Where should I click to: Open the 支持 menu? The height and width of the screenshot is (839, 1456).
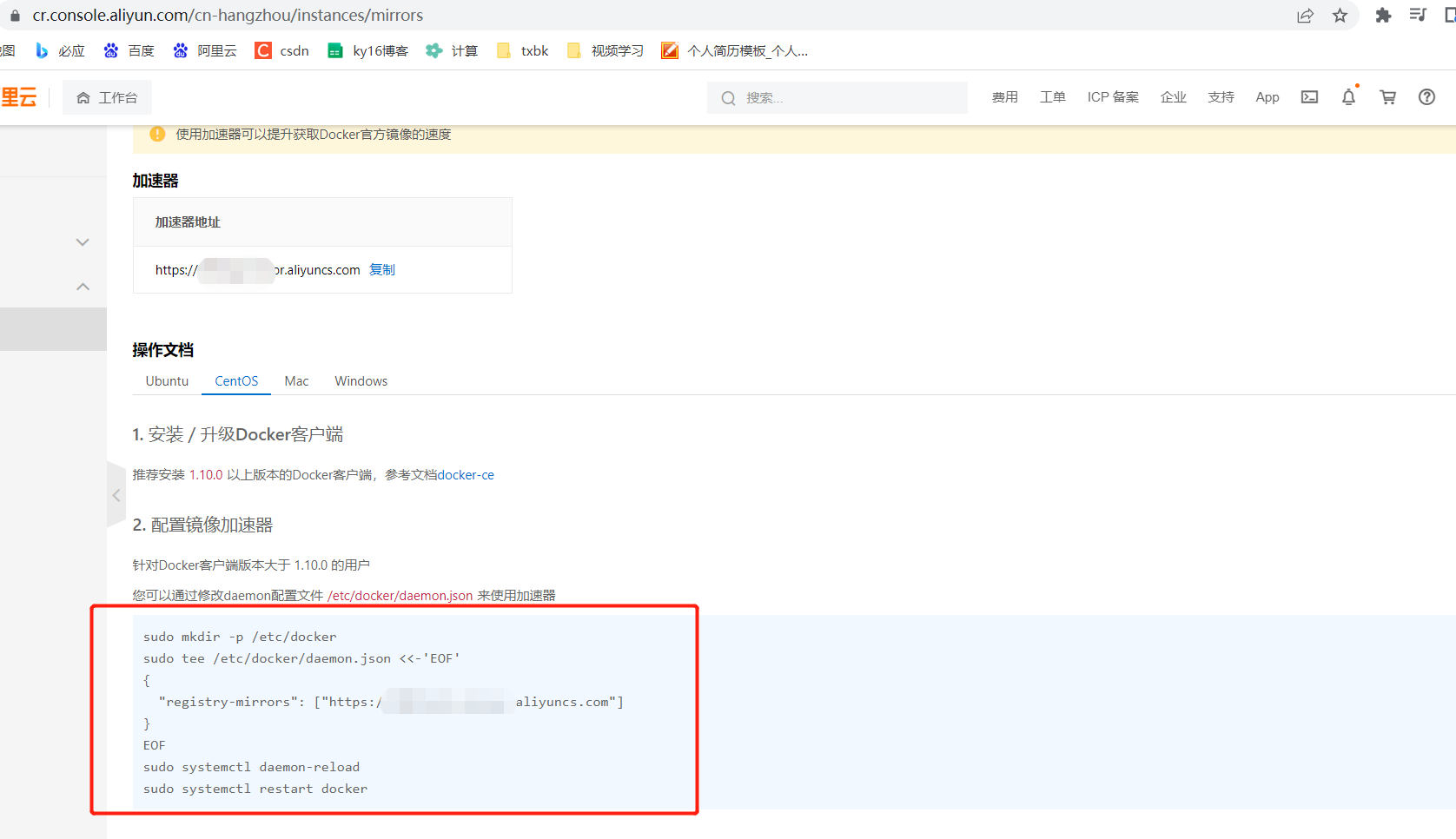1221,97
